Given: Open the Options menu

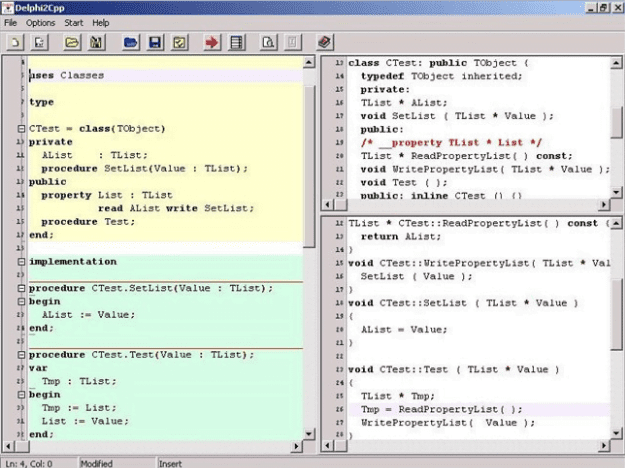Looking at the screenshot, I should [40, 23].
